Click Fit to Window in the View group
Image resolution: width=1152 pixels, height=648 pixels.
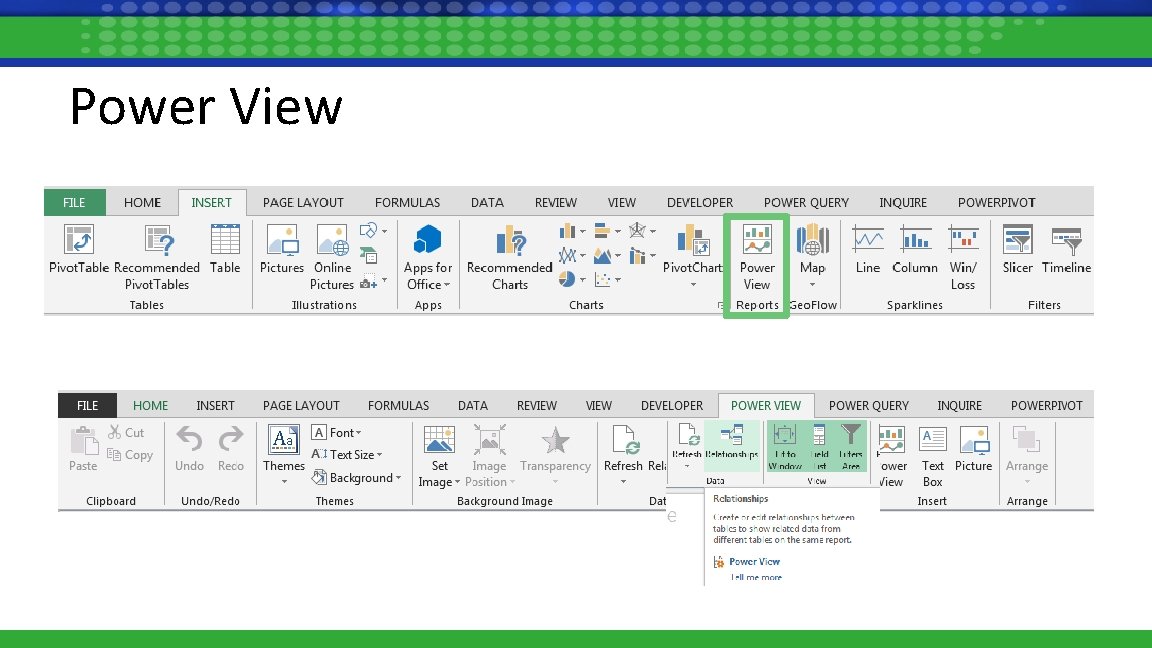coord(785,445)
